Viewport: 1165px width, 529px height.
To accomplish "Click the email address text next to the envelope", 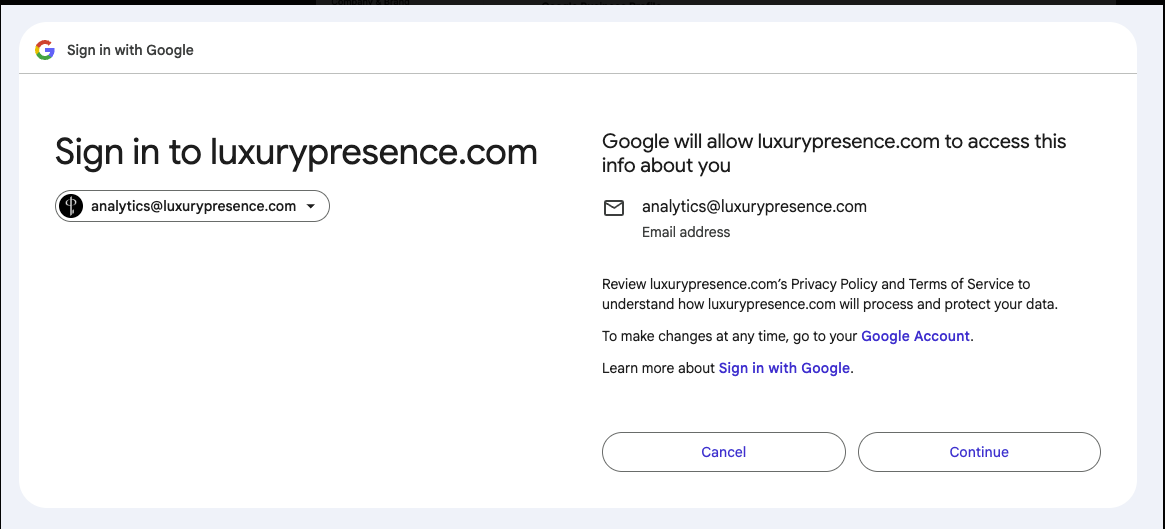I will click(x=754, y=206).
